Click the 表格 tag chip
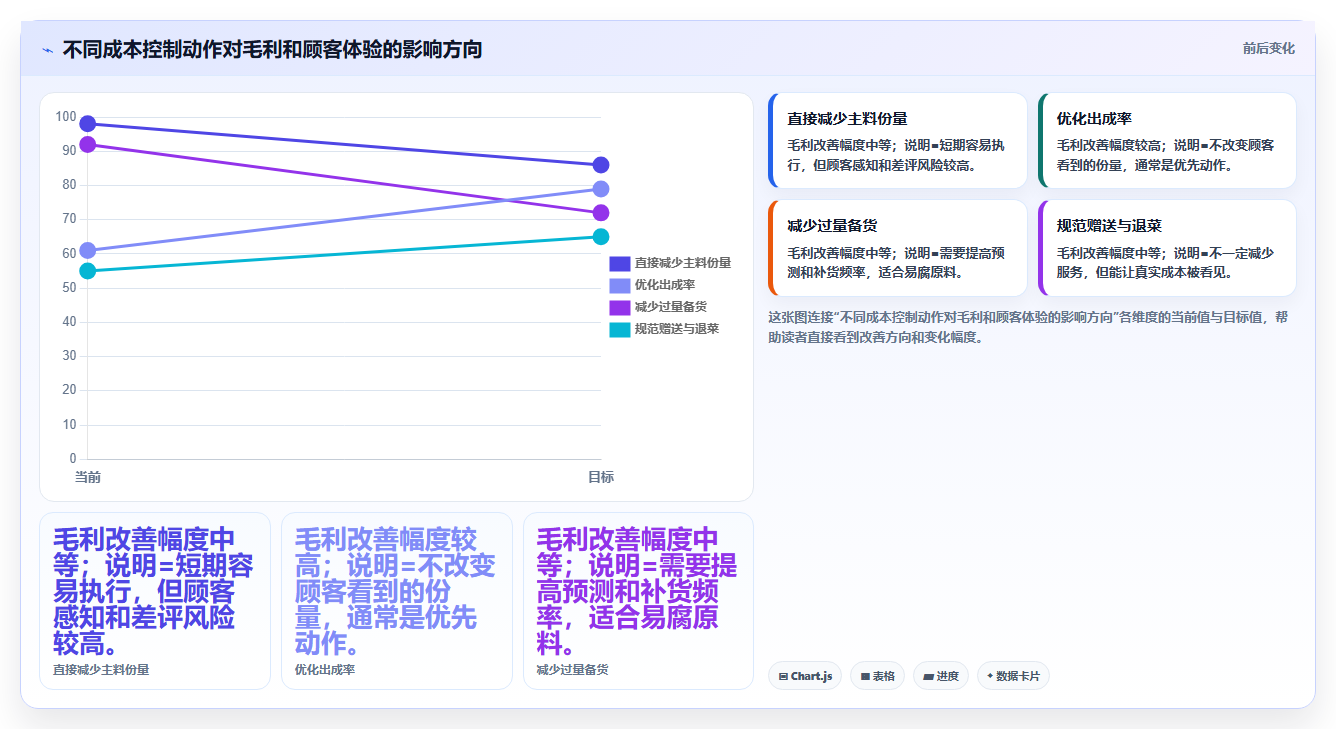The height and width of the screenshot is (729, 1336). click(x=877, y=676)
